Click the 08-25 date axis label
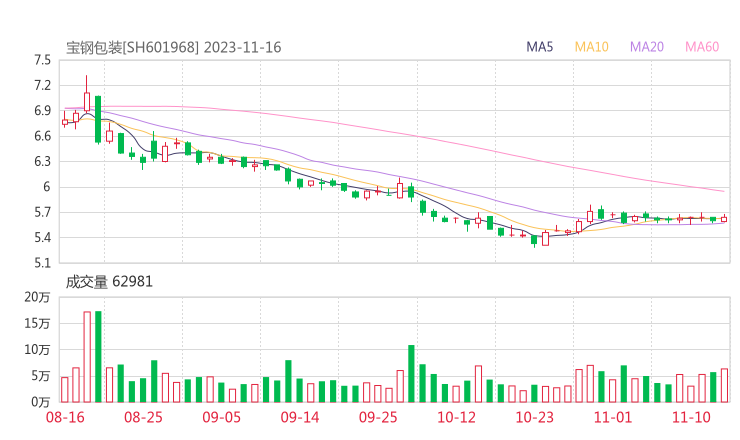The width and height of the screenshot is (740, 440). [x=143, y=417]
